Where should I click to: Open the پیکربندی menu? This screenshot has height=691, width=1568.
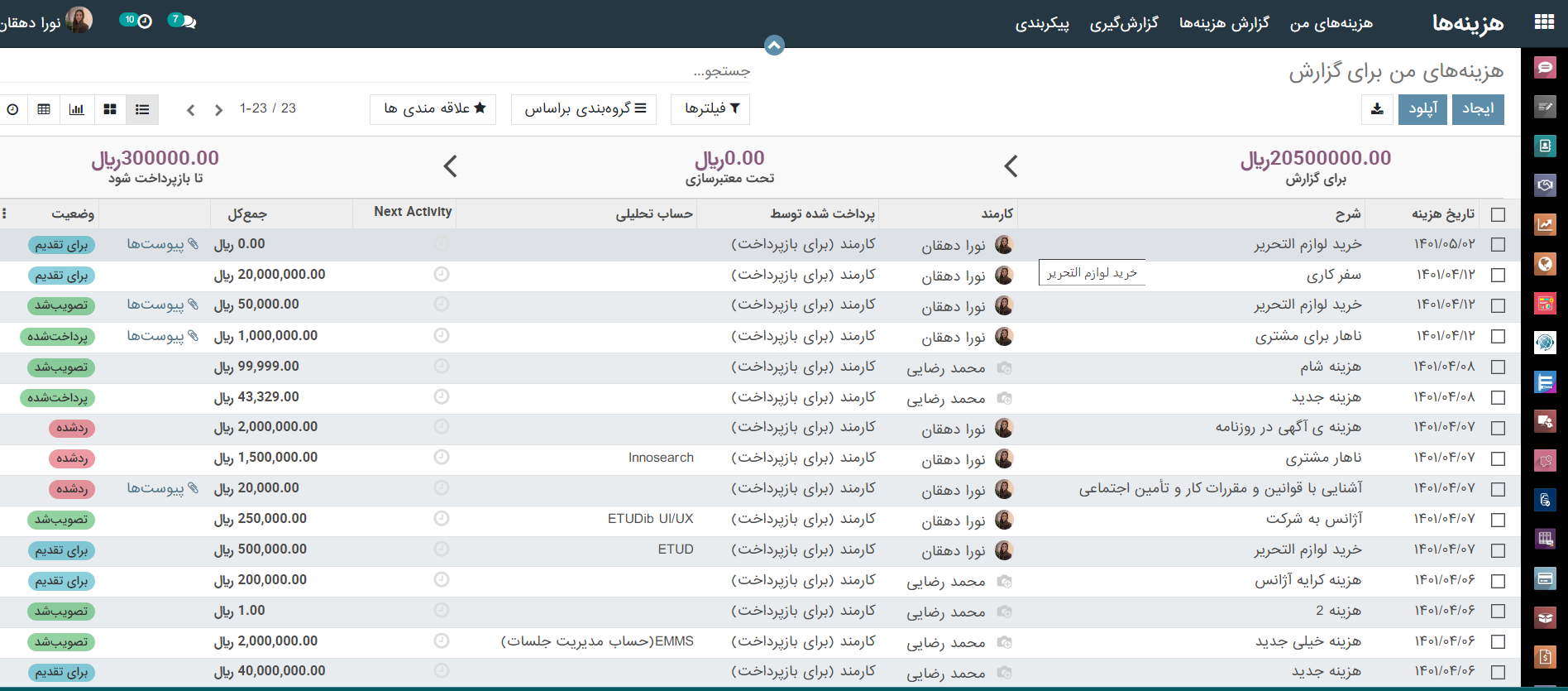click(x=1042, y=23)
